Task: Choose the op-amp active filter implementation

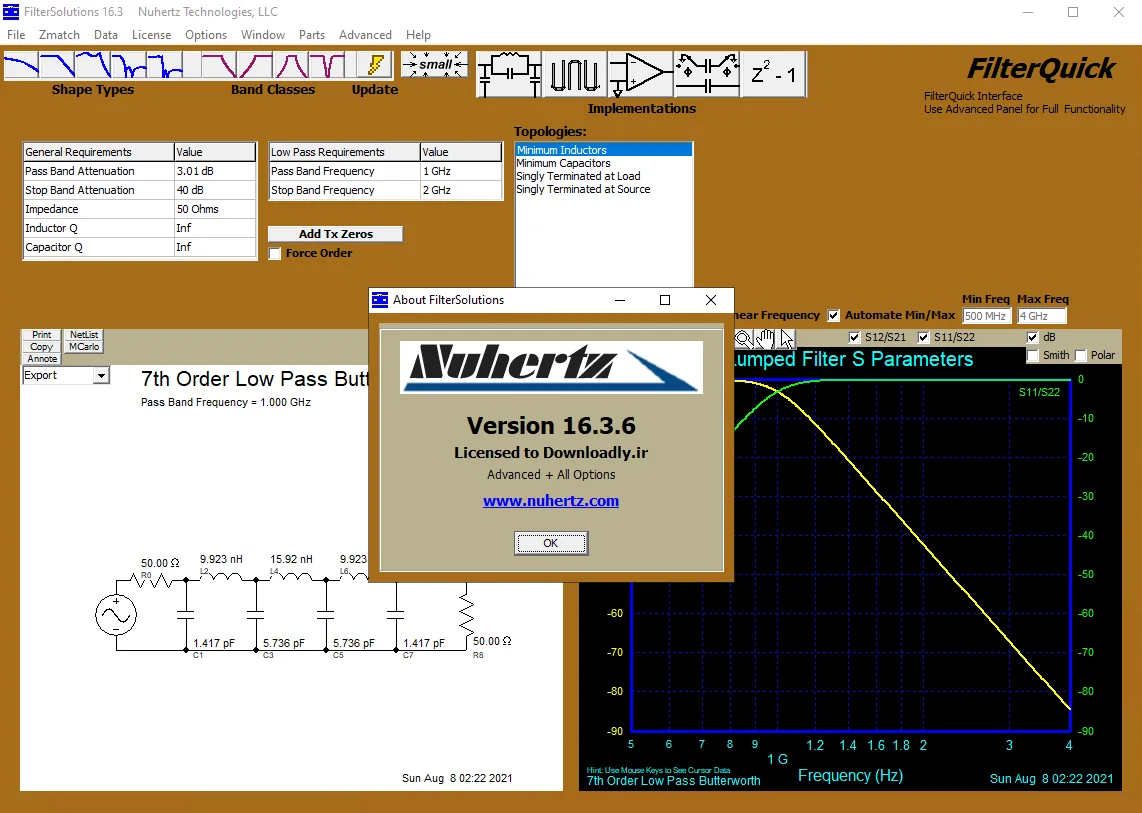Action: (x=640, y=74)
